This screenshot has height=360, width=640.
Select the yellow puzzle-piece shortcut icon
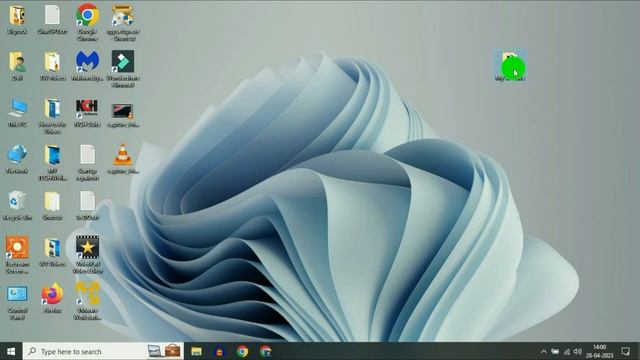87,301
